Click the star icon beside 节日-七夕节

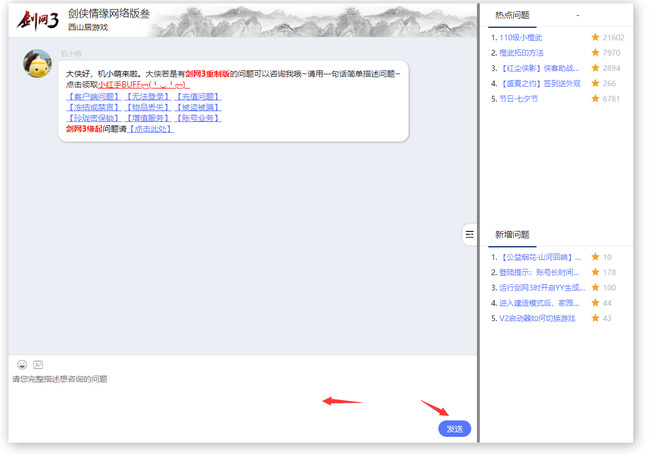595,99
